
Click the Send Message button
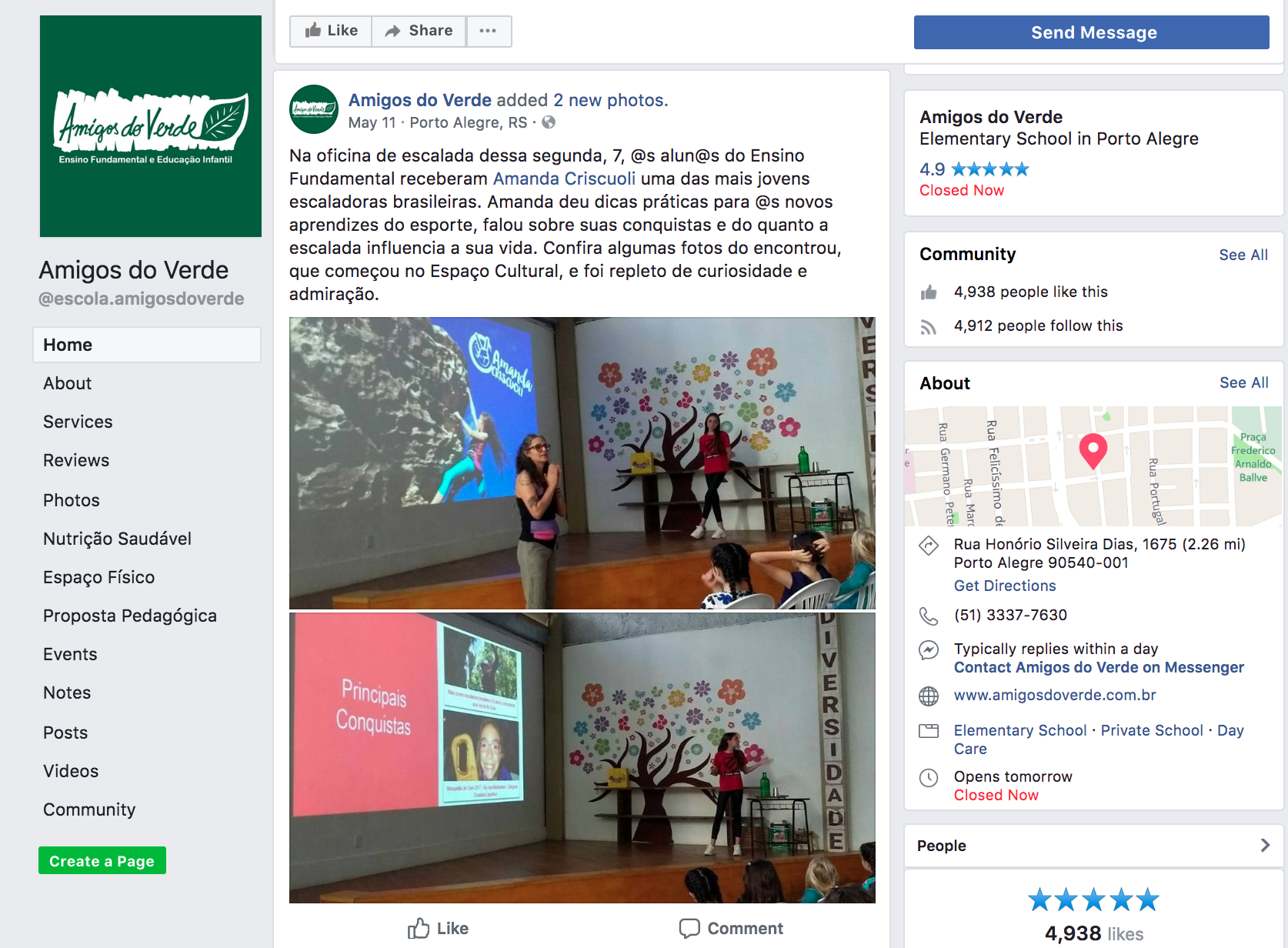coord(1091,32)
